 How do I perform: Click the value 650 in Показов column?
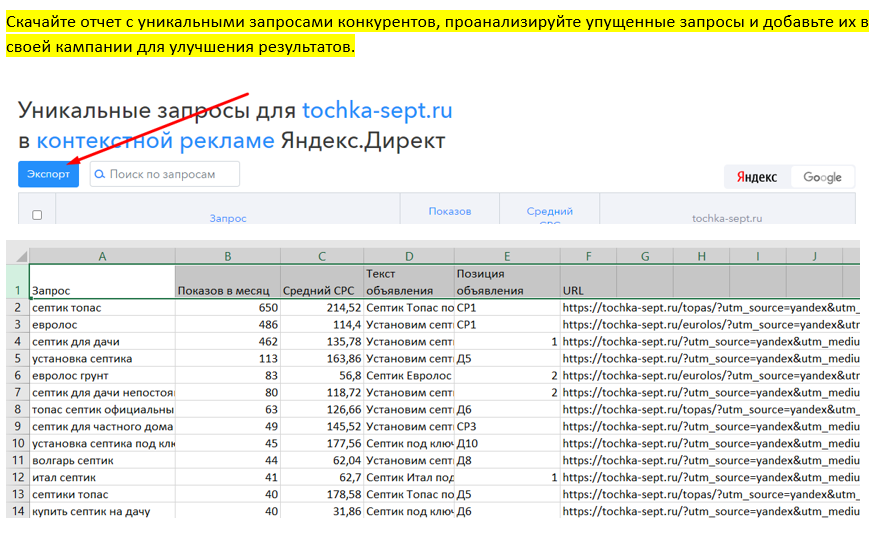[x=228, y=307]
